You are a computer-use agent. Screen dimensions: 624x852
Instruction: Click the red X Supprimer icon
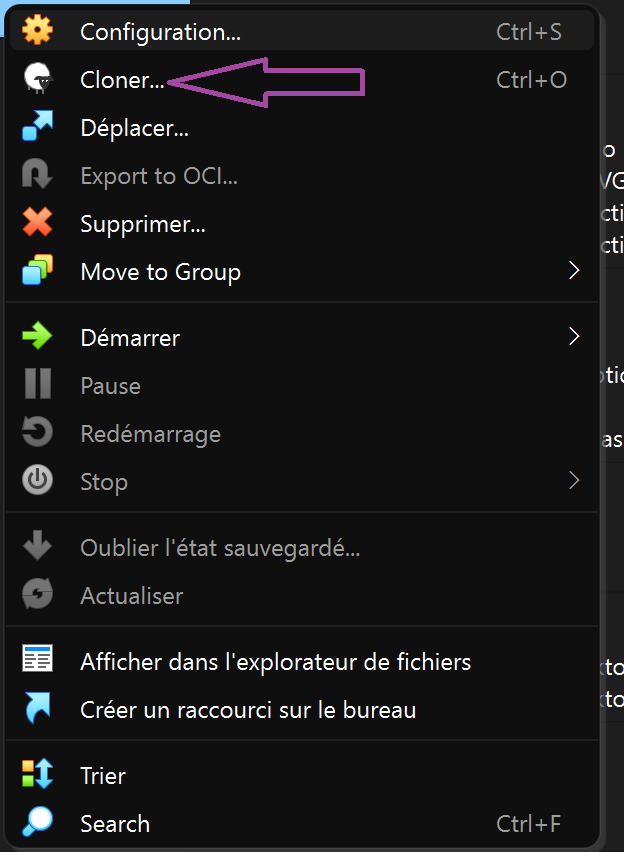click(x=37, y=223)
